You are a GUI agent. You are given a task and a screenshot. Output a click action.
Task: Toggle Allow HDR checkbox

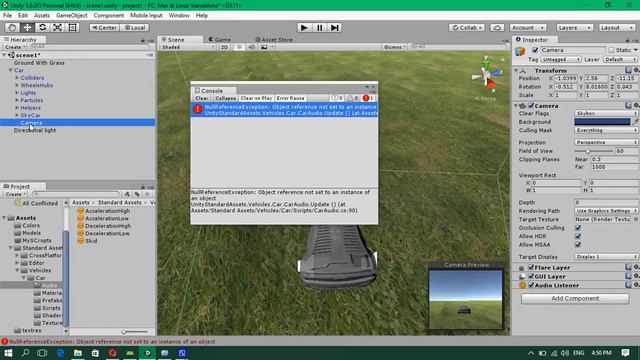[578, 236]
